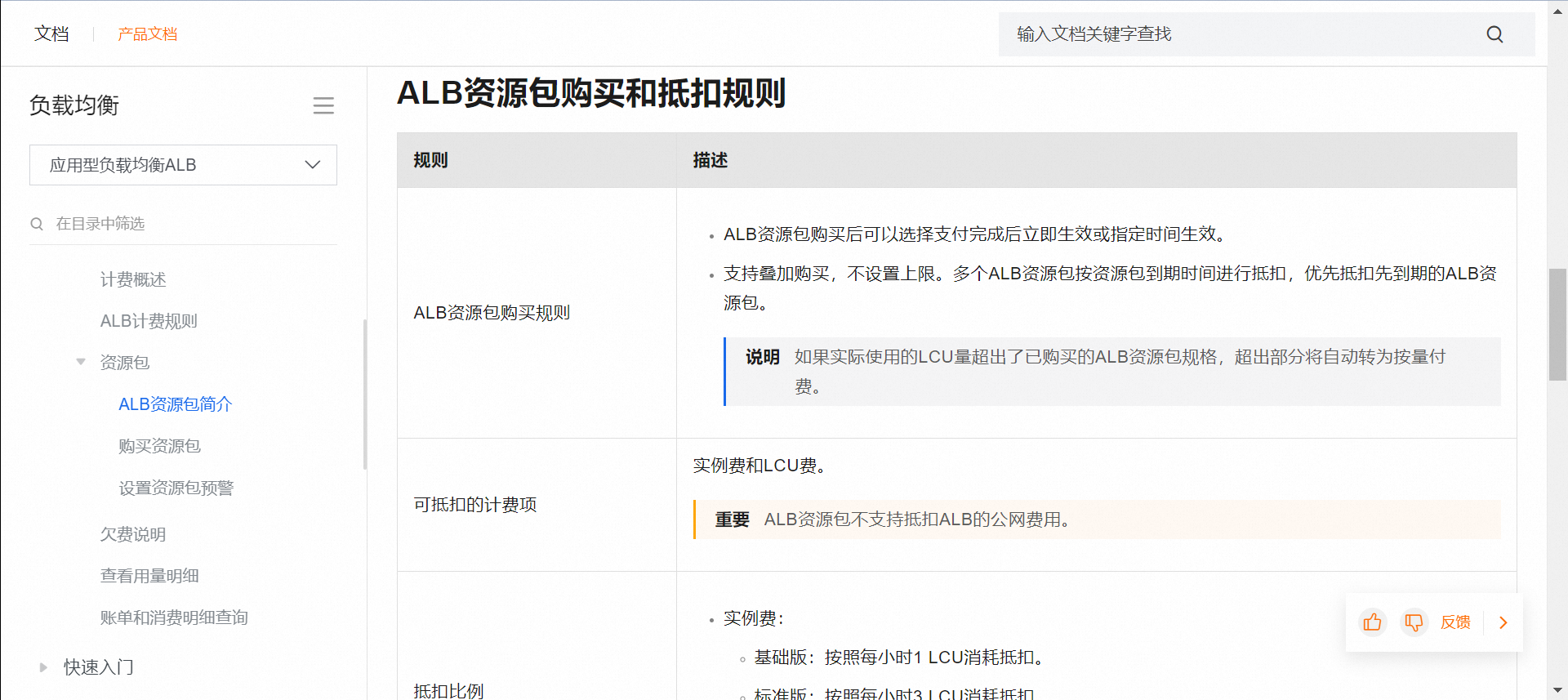
Task: Click the ALB资源包购买和抵扣规则 heading
Action: (591, 93)
